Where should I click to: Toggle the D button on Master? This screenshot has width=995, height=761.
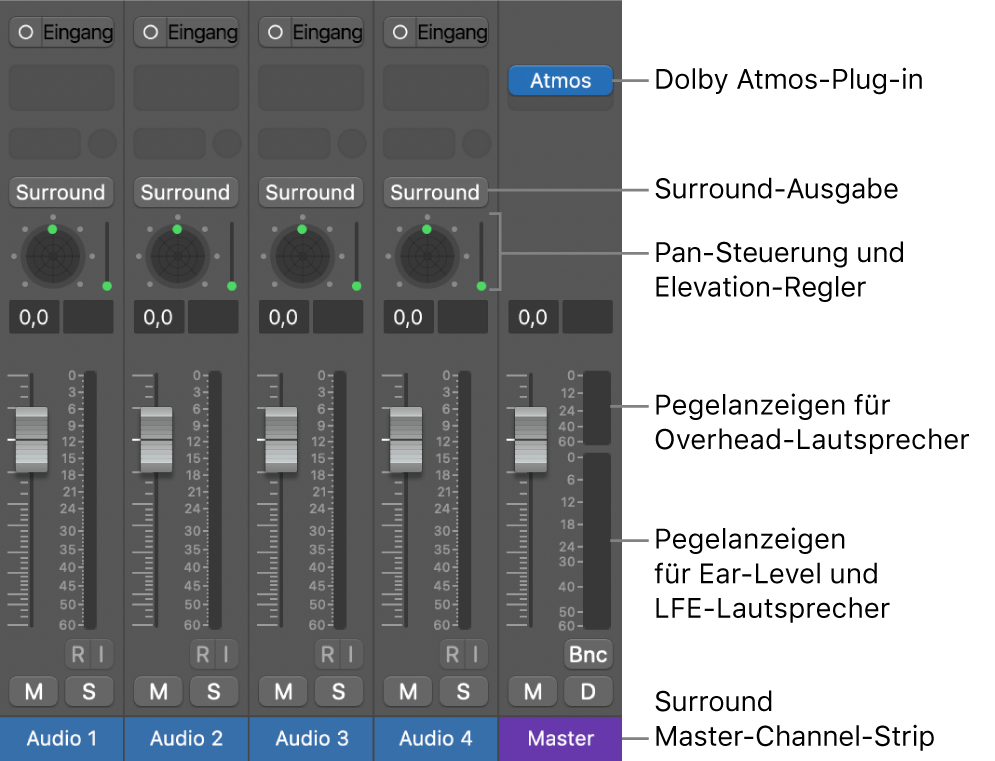click(x=588, y=691)
